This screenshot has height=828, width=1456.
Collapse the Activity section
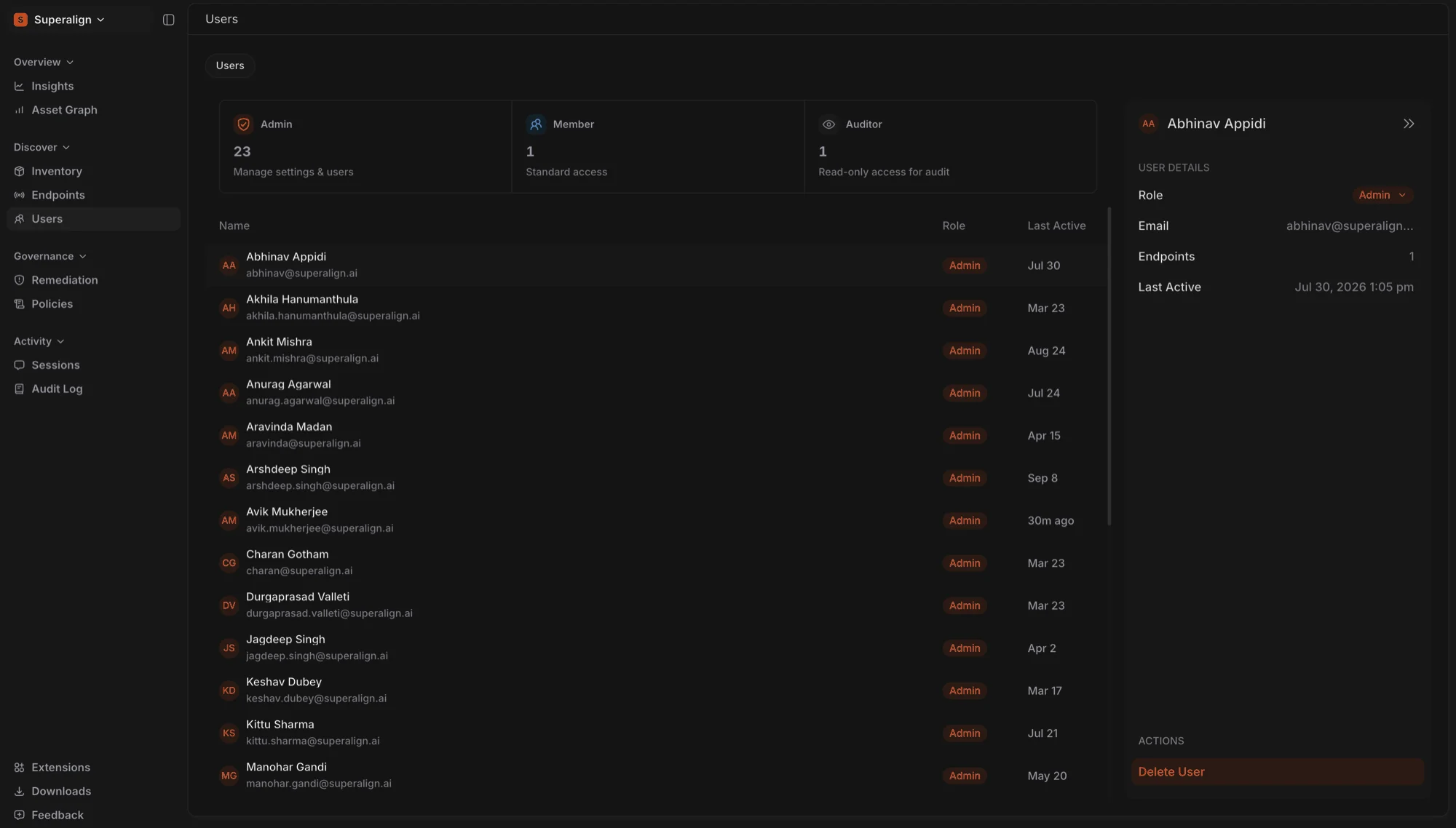[x=39, y=341]
